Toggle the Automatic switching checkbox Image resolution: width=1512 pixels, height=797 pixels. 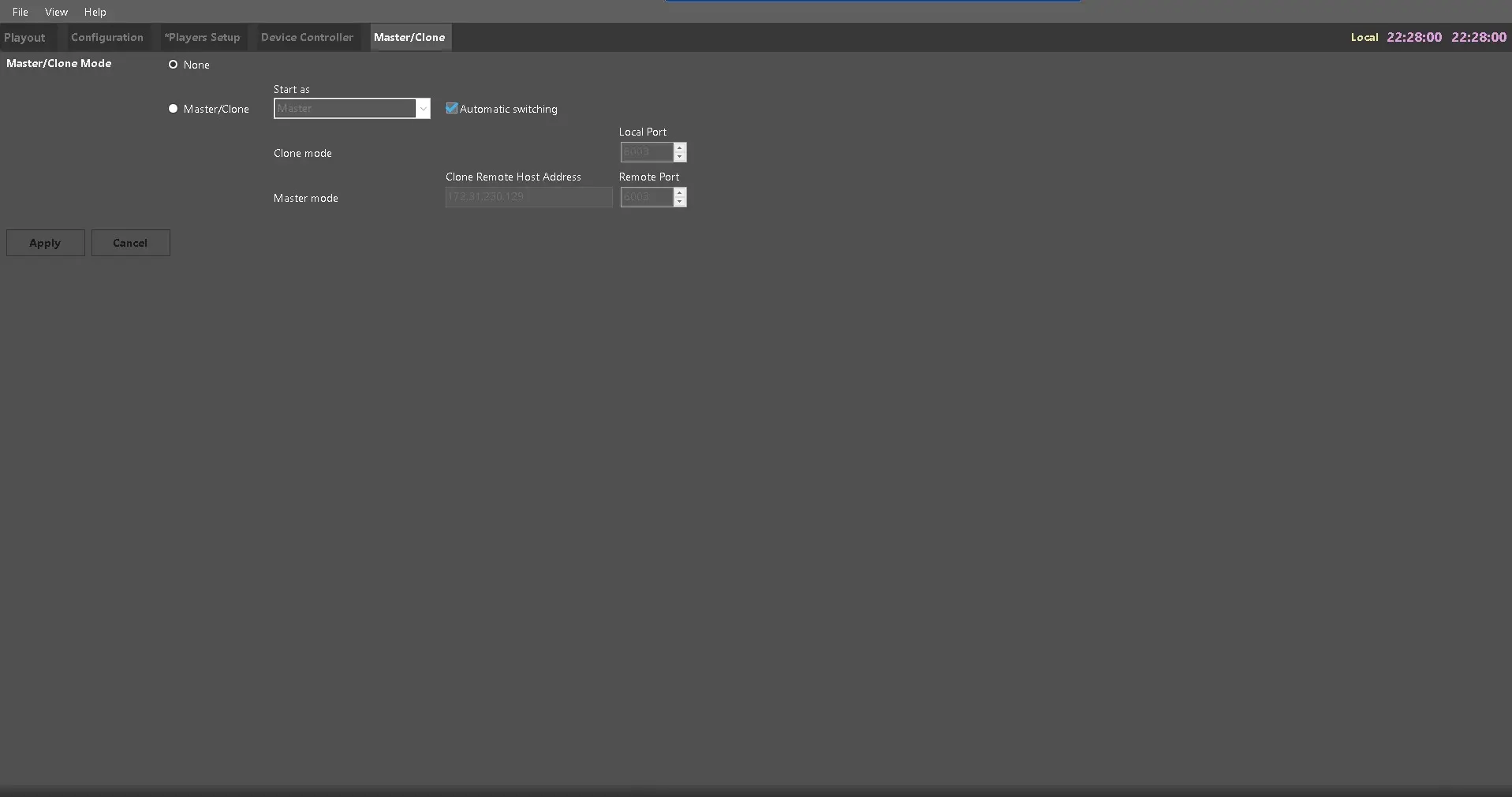pos(452,109)
